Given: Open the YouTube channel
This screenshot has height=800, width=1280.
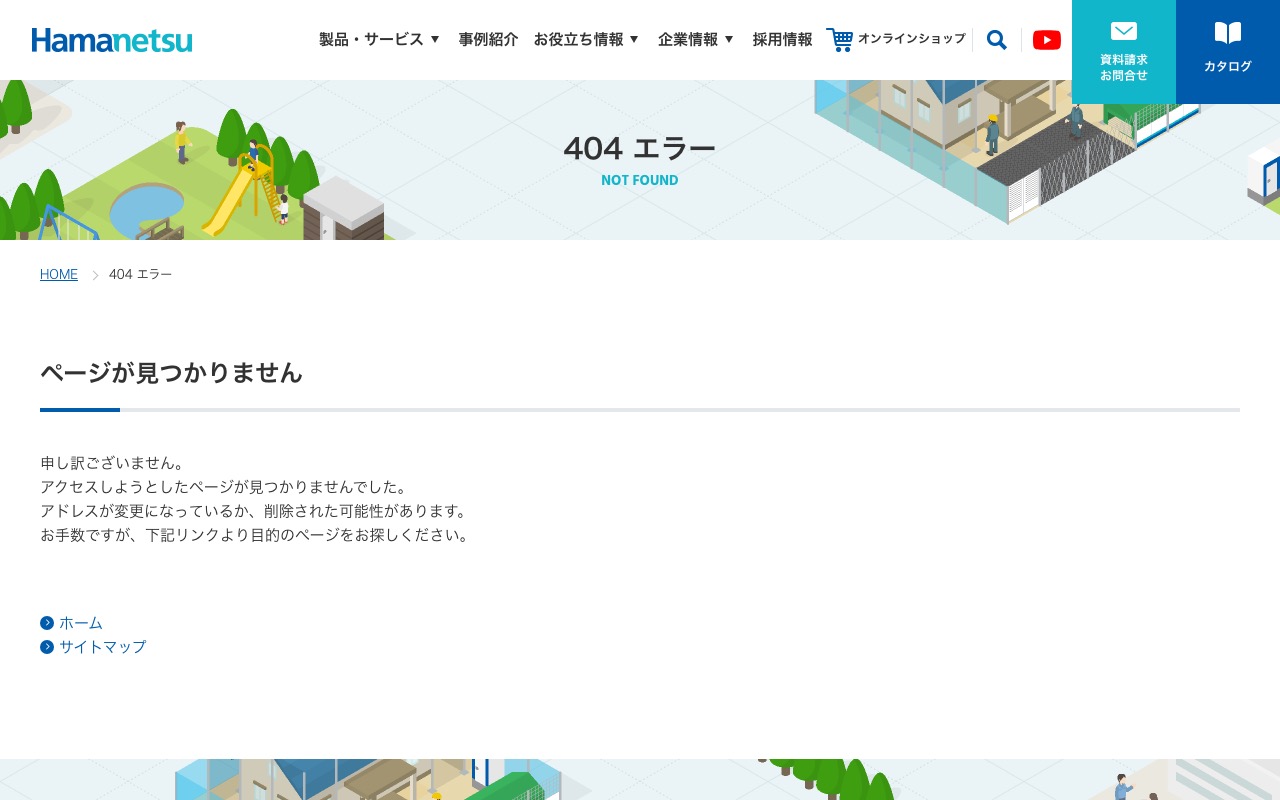Looking at the screenshot, I should [x=1047, y=40].
